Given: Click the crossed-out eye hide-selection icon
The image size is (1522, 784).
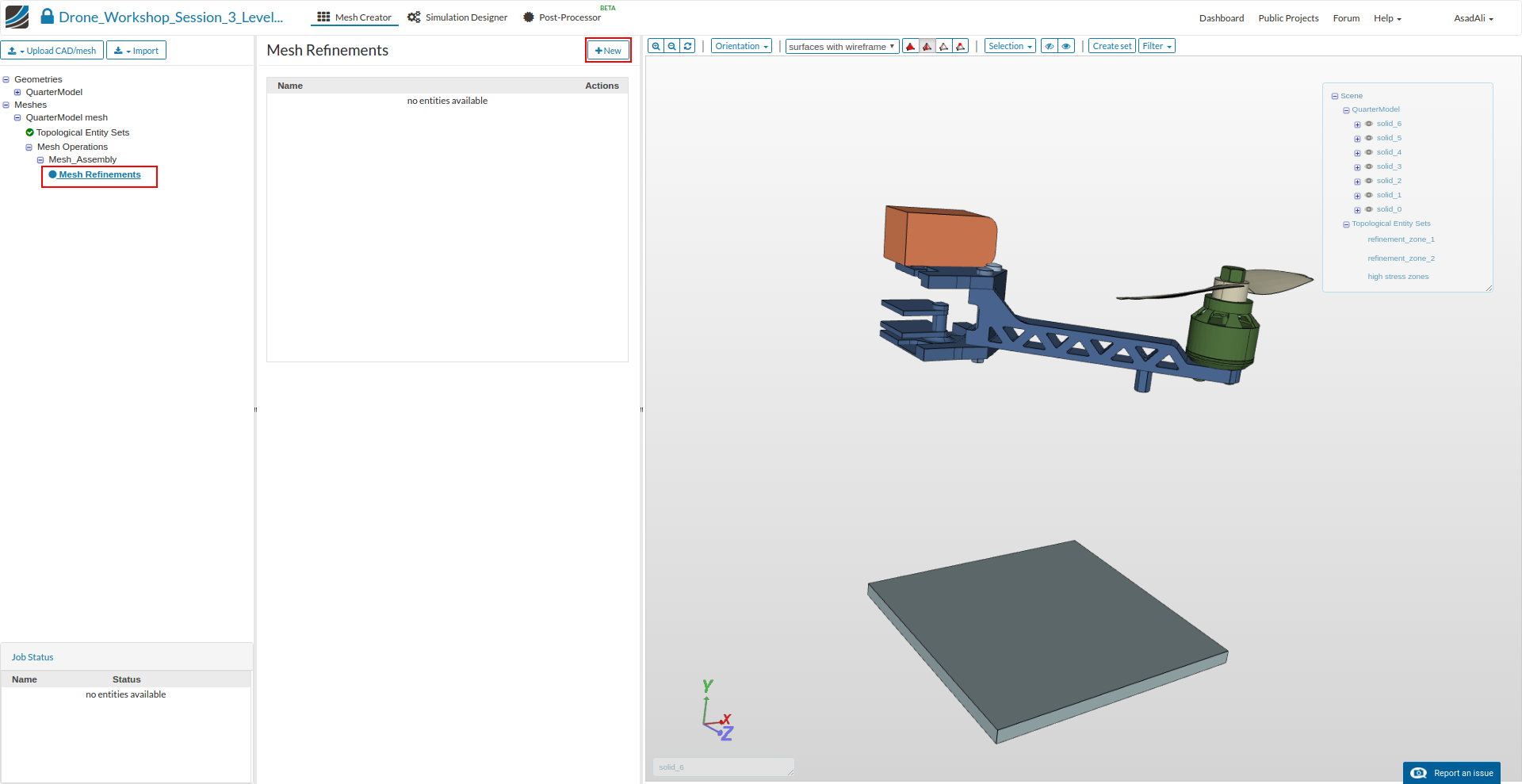Looking at the screenshot, I should click(x=1049, y=46).
